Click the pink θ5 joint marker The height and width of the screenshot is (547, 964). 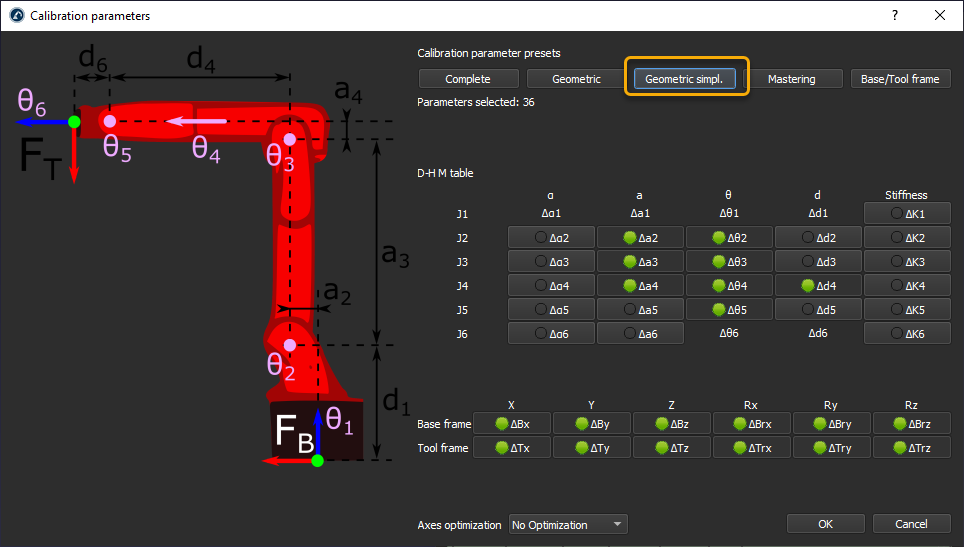pyautogui.click(x=109, y=121)
